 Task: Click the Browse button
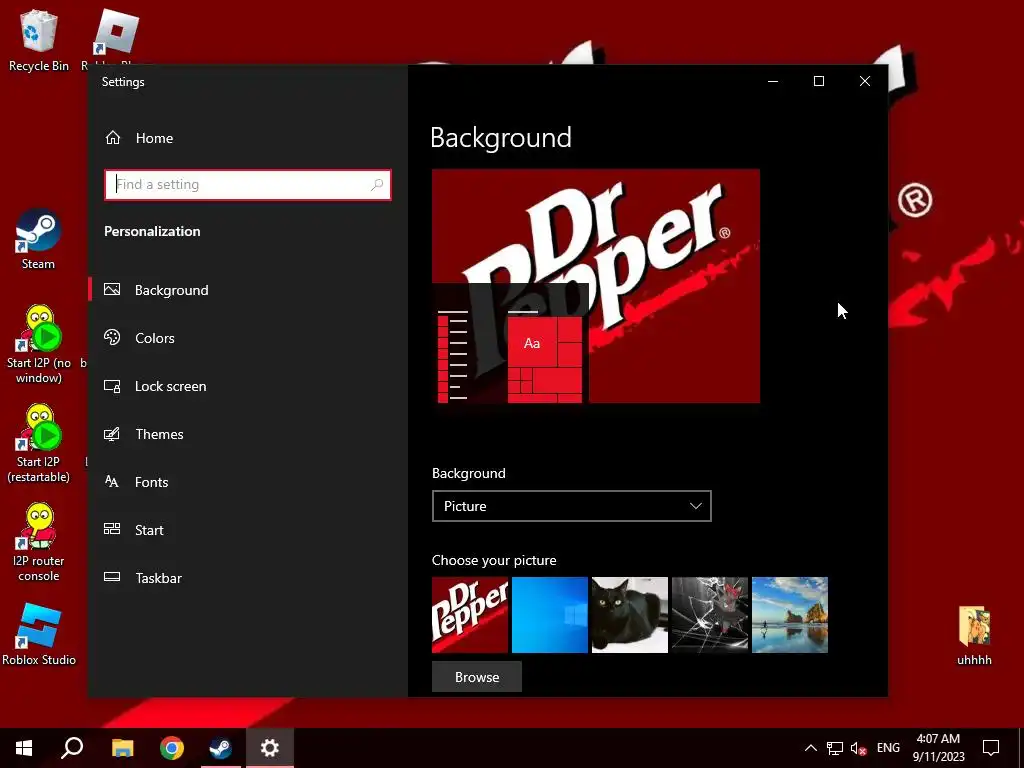tap(477, 677)
